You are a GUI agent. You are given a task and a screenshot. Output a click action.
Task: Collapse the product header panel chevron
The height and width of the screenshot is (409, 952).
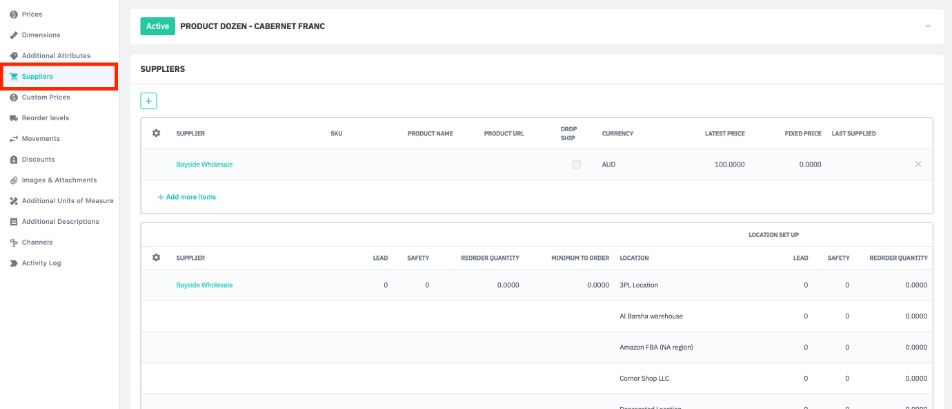[x=927, y=26]
